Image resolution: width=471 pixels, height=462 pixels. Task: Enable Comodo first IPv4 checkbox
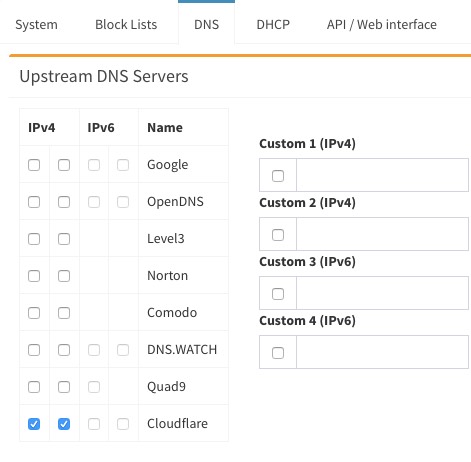click(x=34, y=313)
